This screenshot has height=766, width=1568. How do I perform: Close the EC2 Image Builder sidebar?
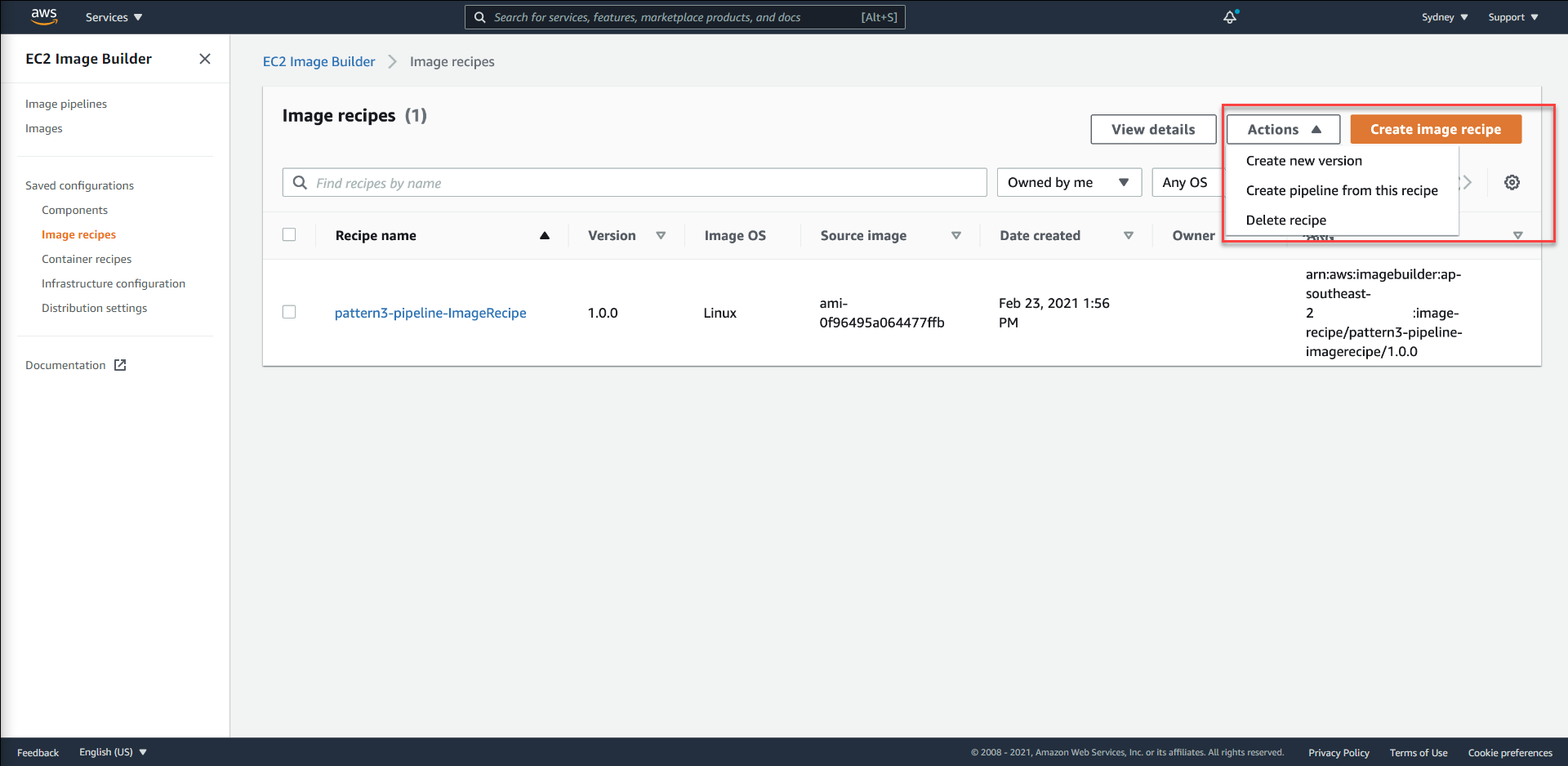click(x=205, y=59)
